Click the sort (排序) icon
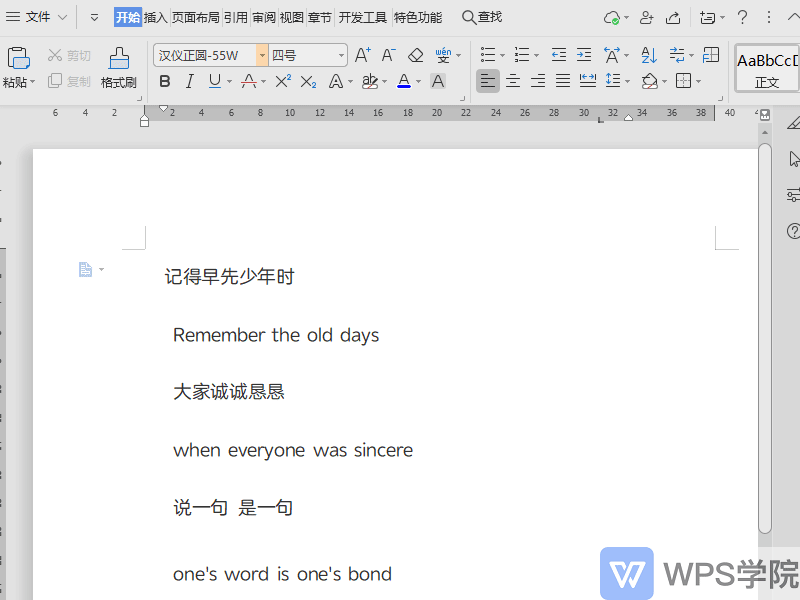This screenshot has width=800, height=600. [x=648, y=55]
